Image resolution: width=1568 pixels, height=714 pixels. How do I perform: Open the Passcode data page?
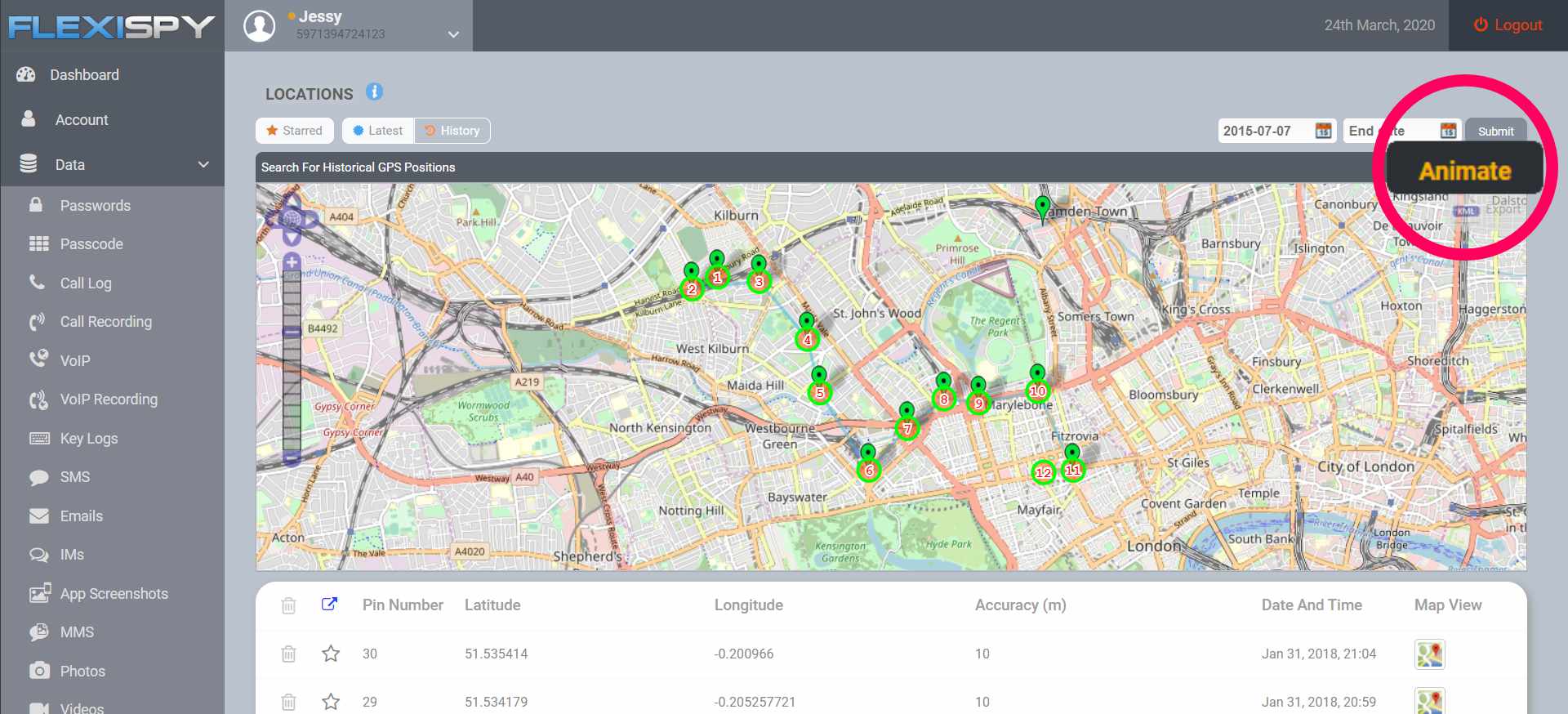91,243
